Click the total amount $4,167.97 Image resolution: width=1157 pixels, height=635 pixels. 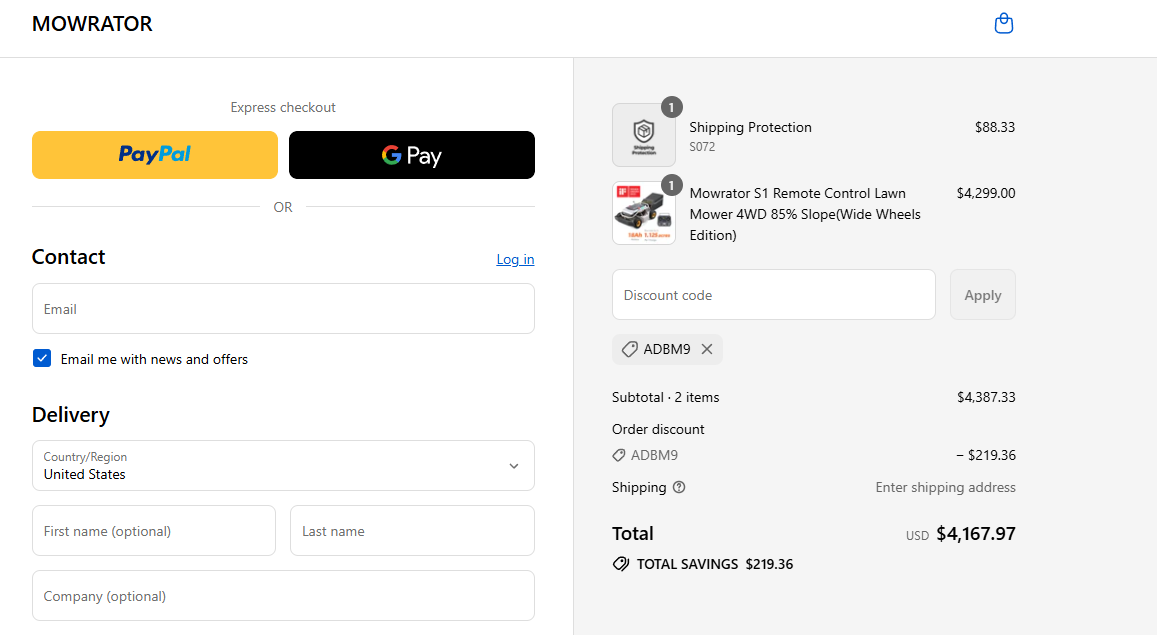pyautogui.click(x=975, y=533)
